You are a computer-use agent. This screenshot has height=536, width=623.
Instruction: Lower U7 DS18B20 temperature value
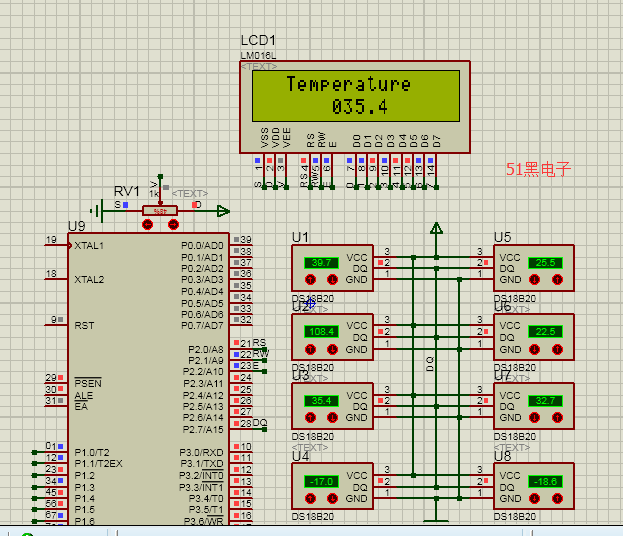tap(534, 418)
